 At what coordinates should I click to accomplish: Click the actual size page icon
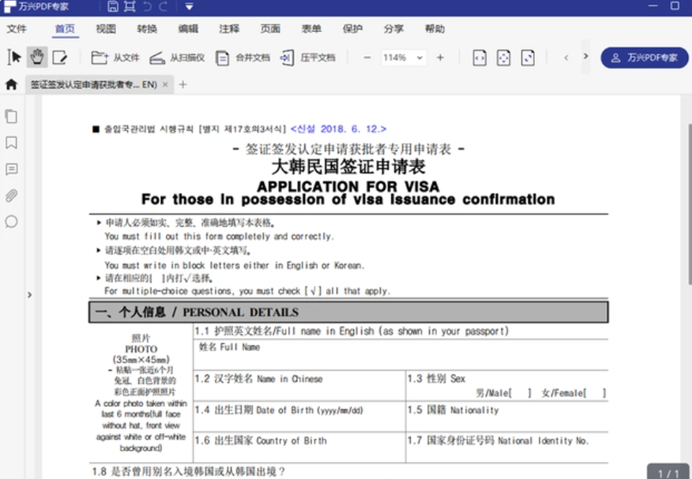point(528,58)
